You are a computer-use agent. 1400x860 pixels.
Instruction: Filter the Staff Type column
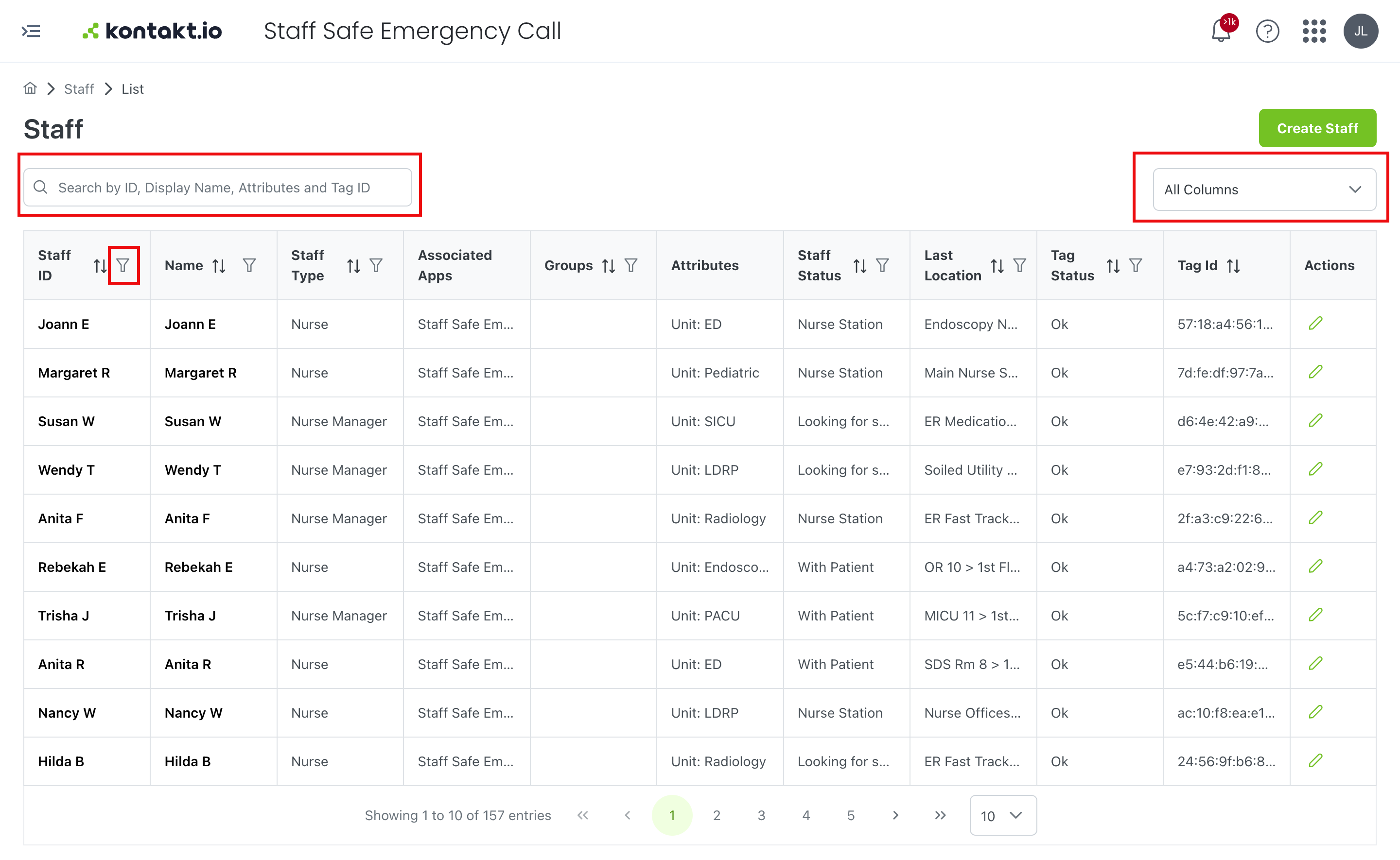376,266
